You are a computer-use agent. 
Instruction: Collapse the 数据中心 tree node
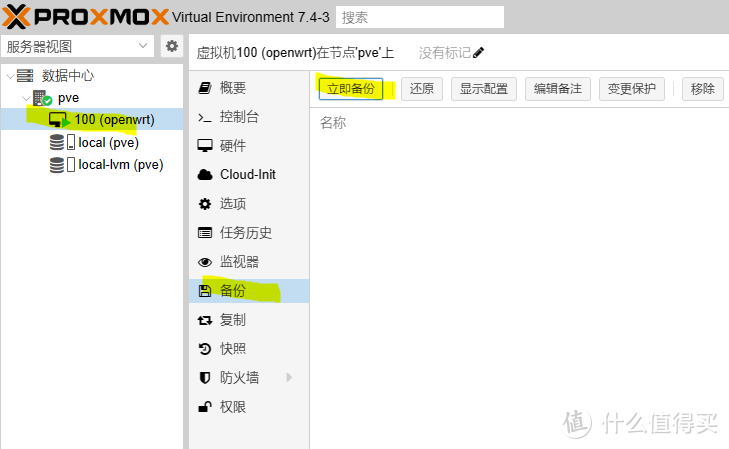[x=10, y=76]
